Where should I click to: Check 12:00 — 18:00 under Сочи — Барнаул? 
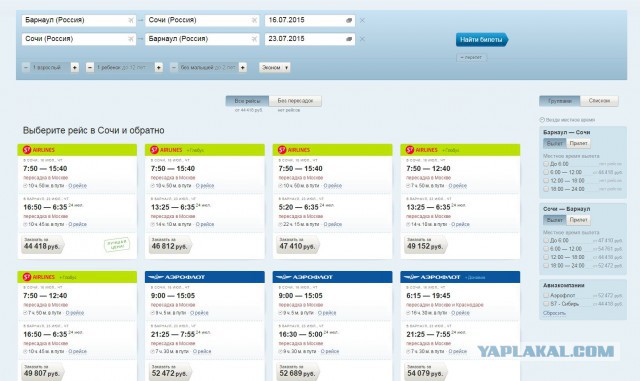(546, 257)
